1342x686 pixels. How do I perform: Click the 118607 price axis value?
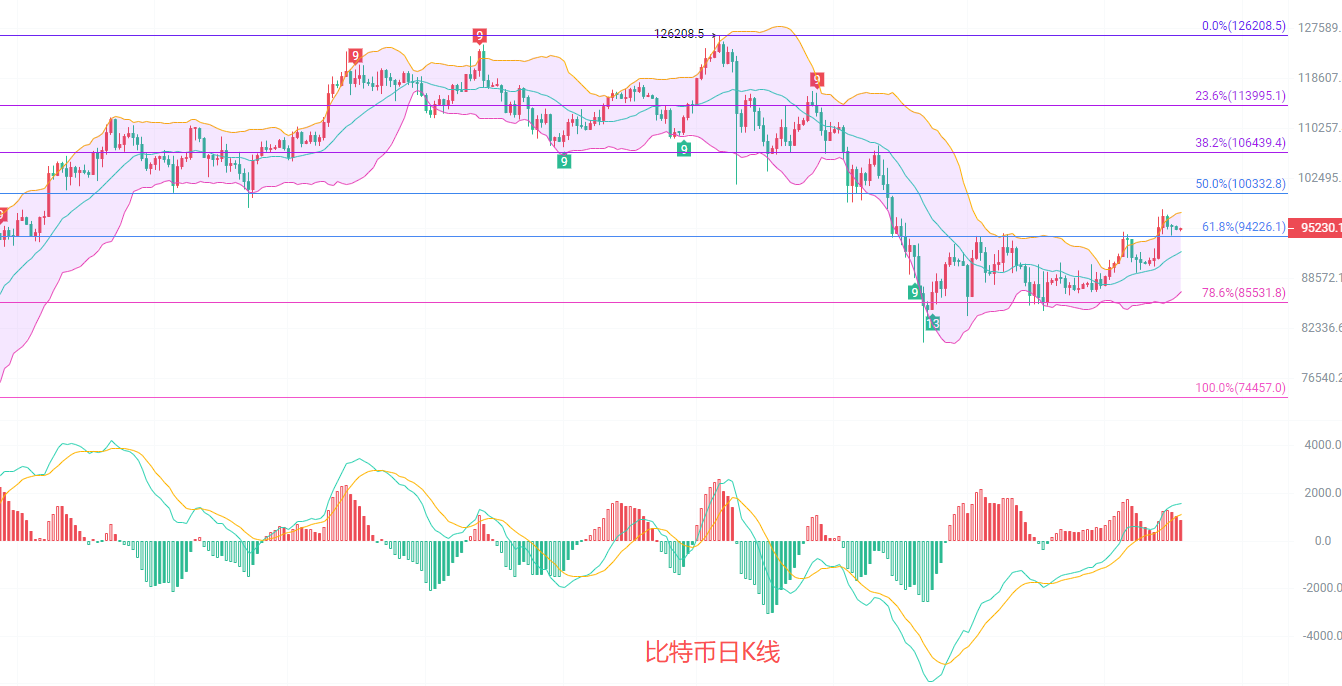click(1318, 78)
